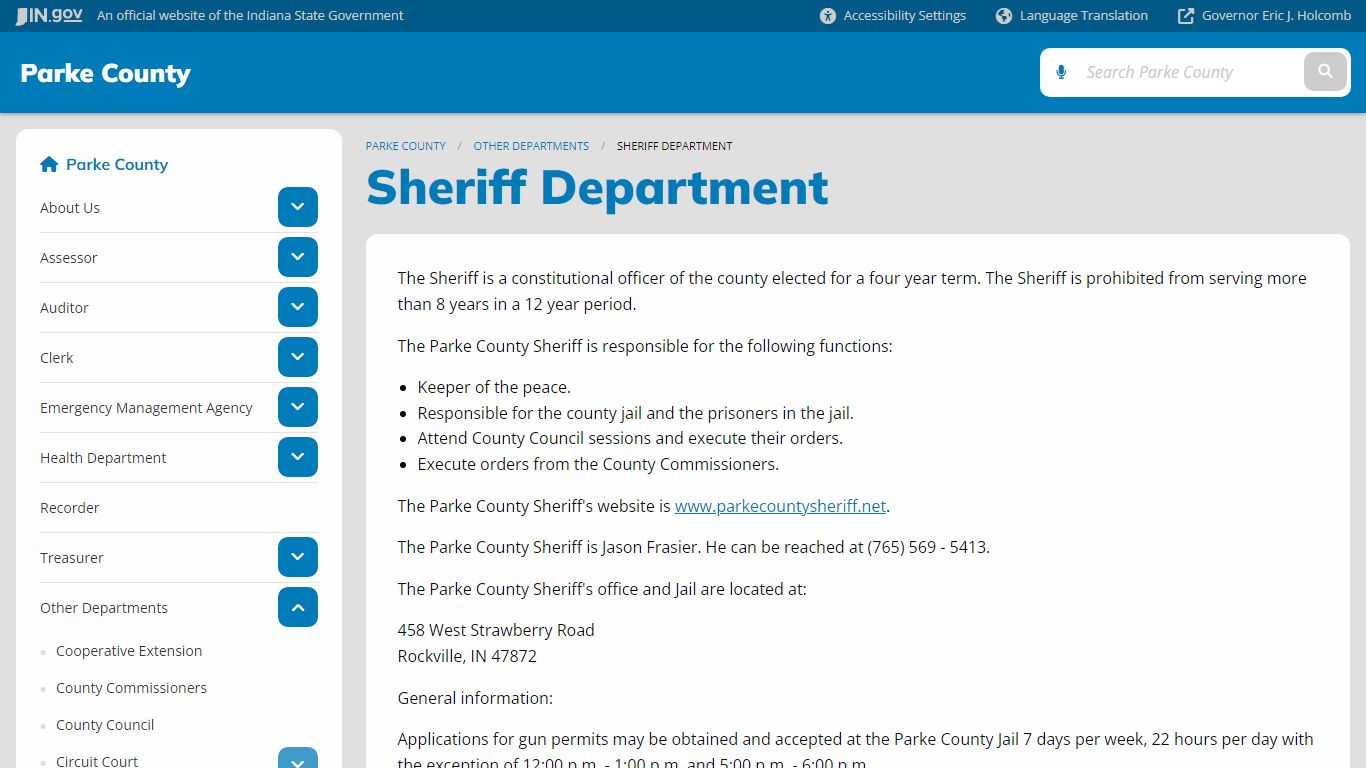This screenshot has width=1366, height=768.
Task: Click the 'Keeper of the peace.' bullet
Action: click(494, 387)
